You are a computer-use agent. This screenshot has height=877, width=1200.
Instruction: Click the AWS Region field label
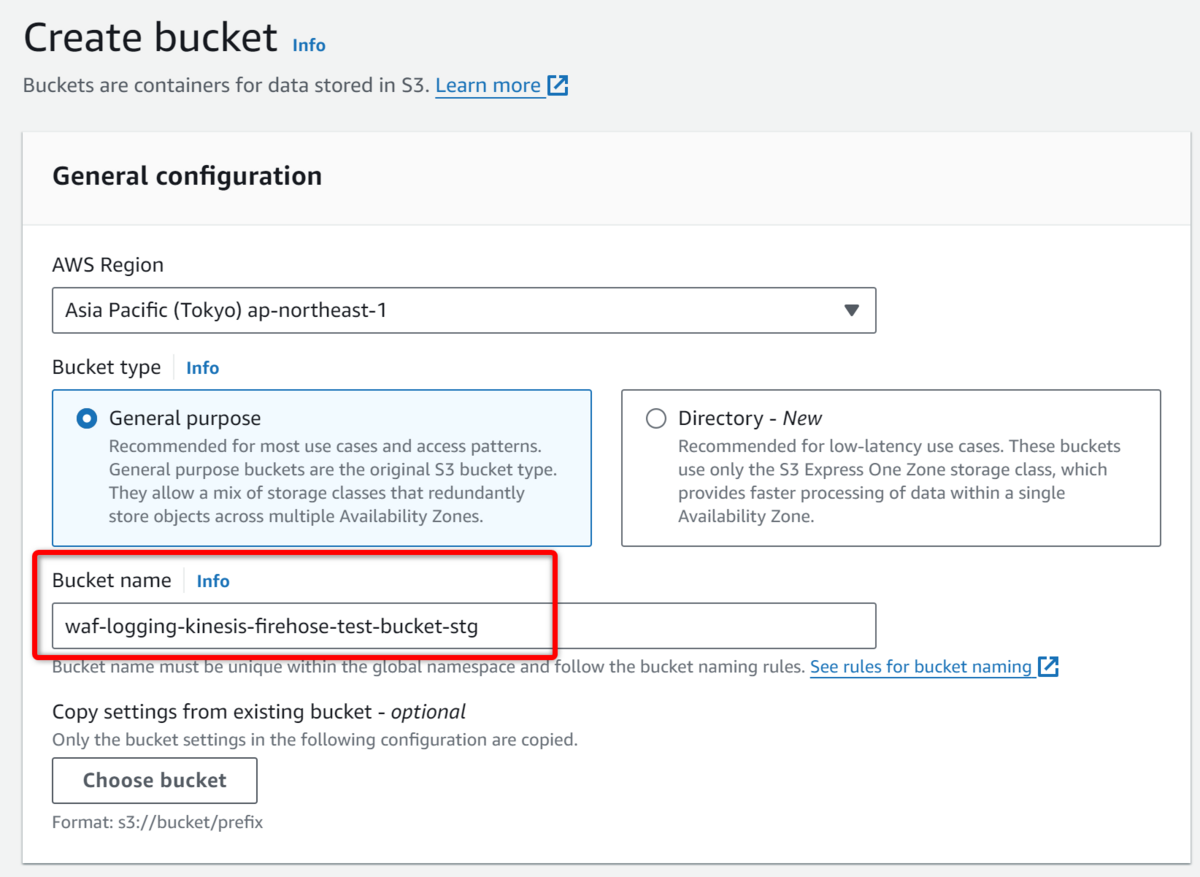108,265
